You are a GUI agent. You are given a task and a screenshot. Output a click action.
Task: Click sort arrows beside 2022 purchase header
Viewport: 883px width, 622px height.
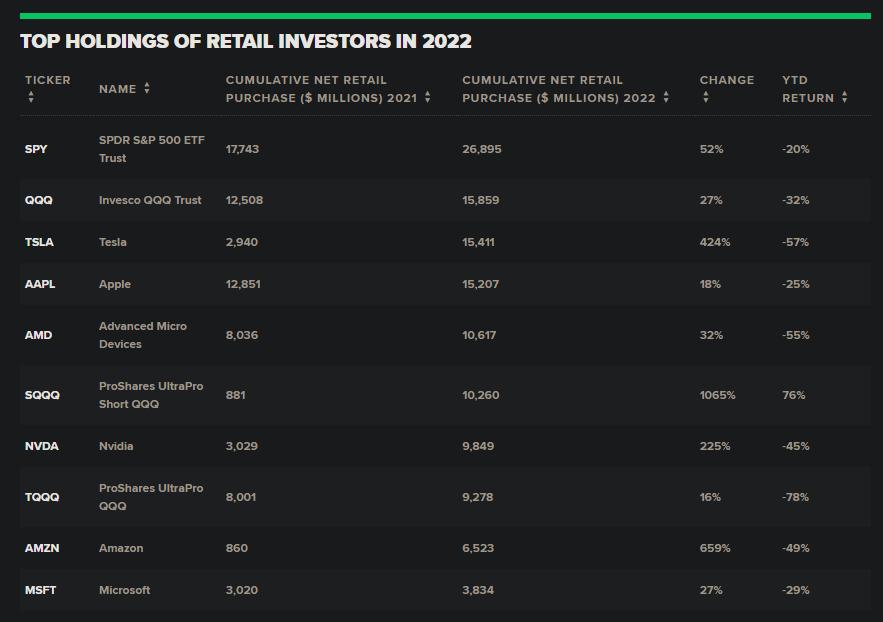point(666,97)
